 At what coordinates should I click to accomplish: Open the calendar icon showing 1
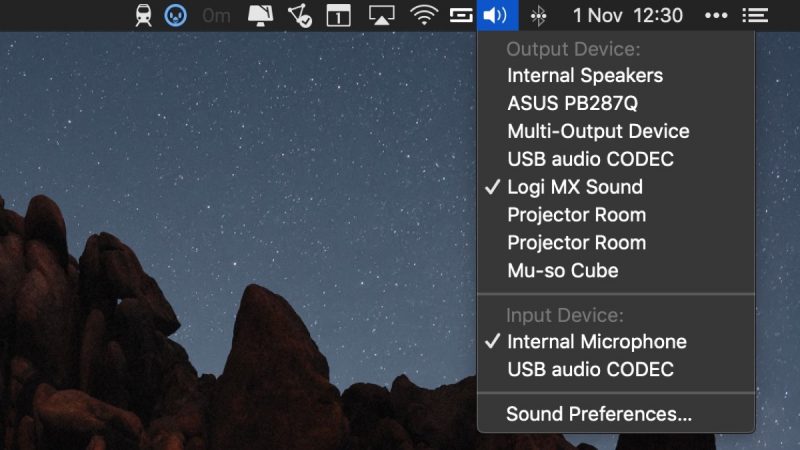[x=338, y=15]
